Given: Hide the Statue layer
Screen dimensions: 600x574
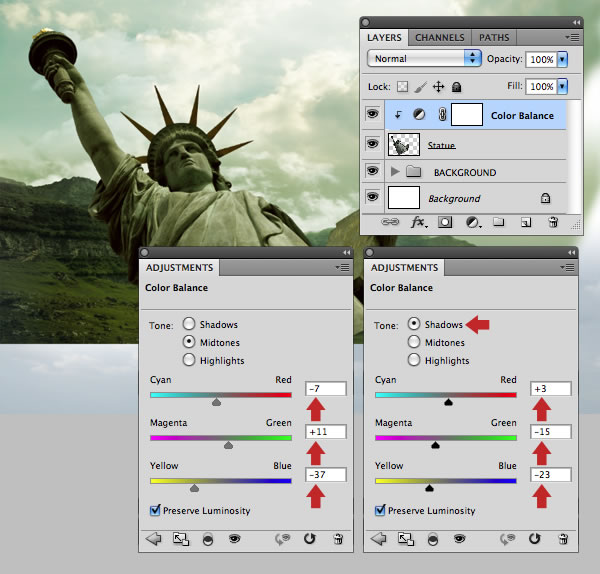Looking at the screenshot, I should 372,144.
